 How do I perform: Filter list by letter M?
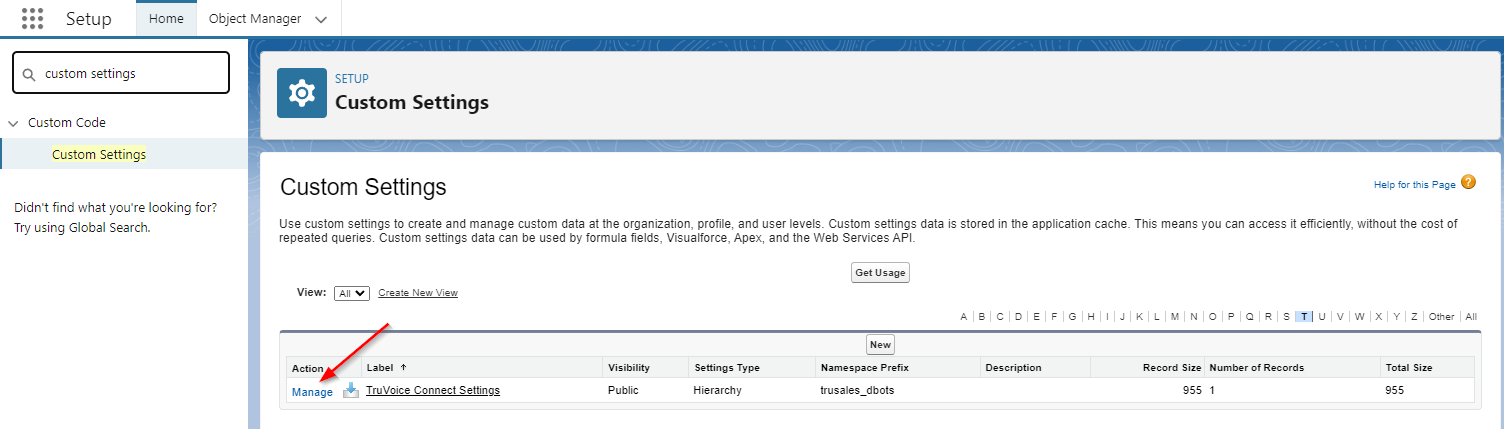pyautogui.click(x=1175, y=317)
